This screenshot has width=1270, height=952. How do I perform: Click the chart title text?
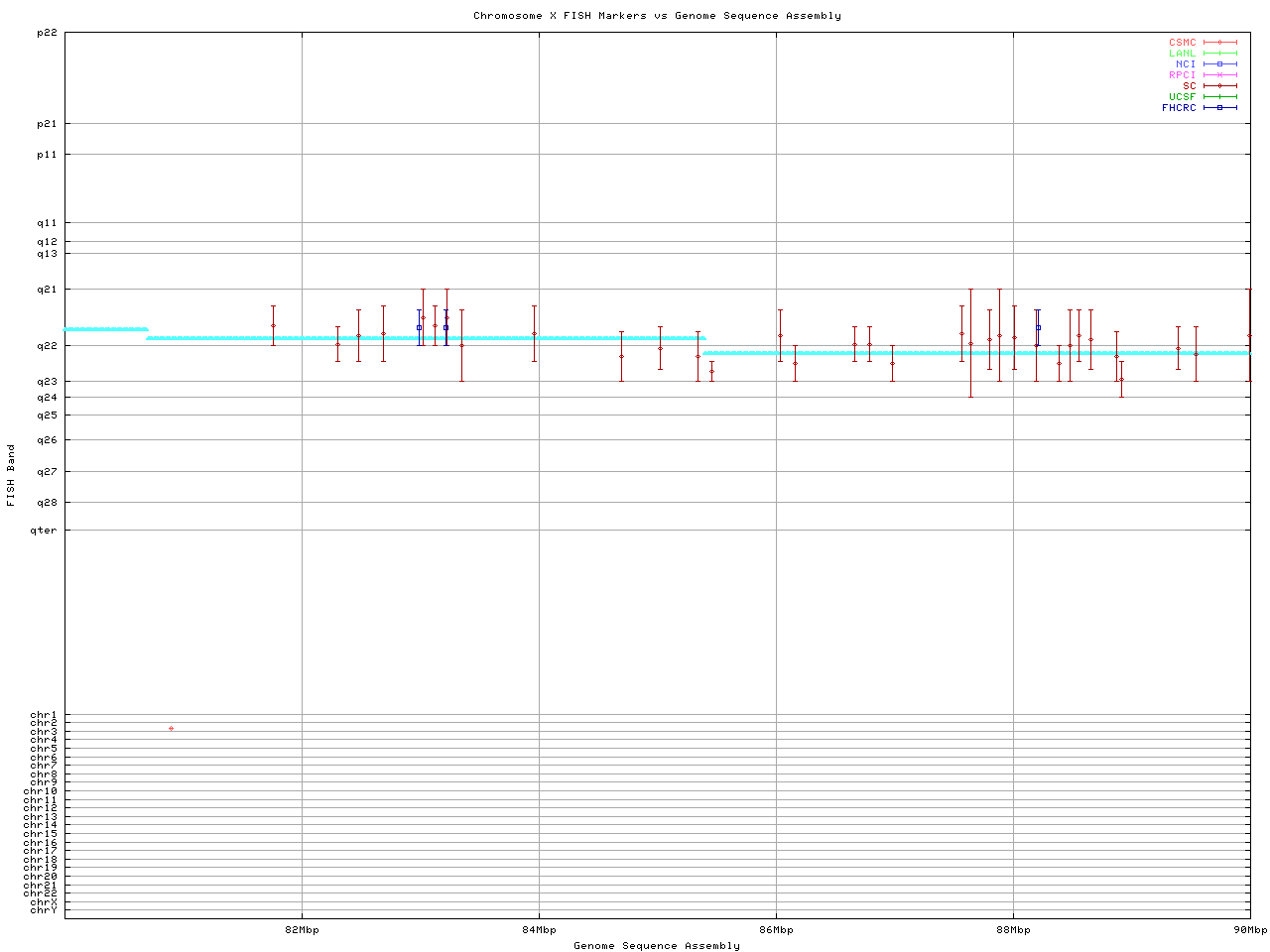click(x=657, y=16)
